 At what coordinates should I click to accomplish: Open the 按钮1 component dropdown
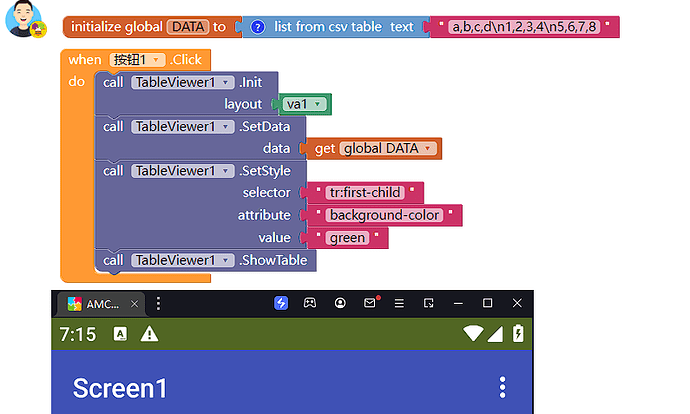tap(138, 60)
